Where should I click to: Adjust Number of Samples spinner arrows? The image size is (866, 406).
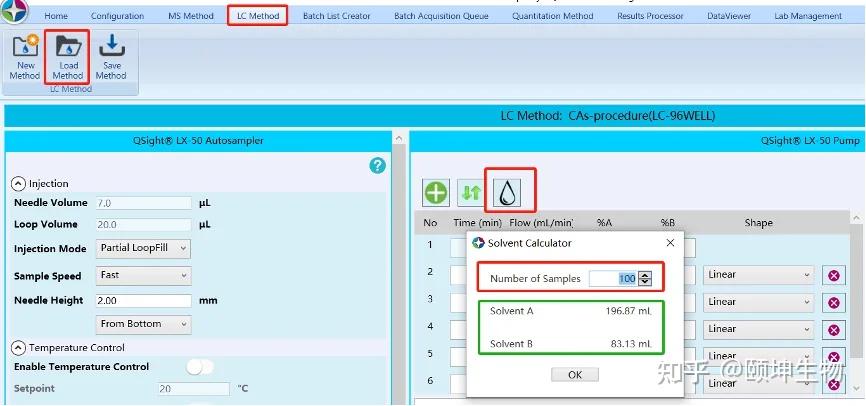[645, 279]
